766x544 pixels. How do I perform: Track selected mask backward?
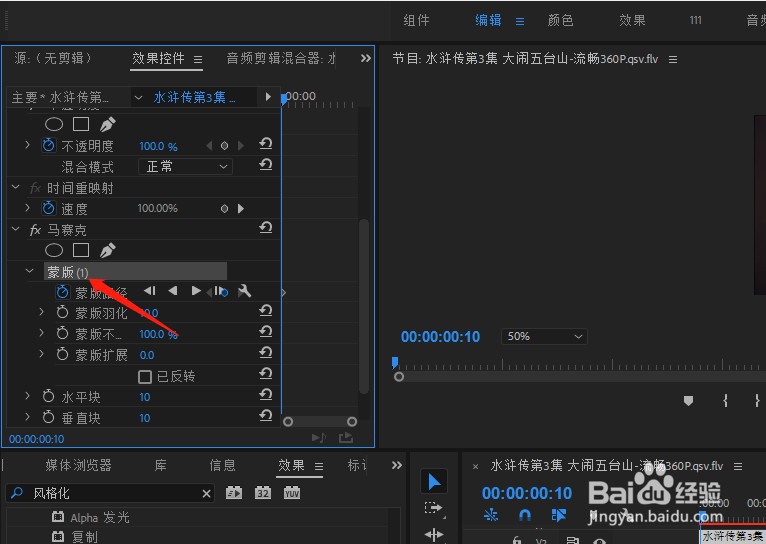click(173, 291)
